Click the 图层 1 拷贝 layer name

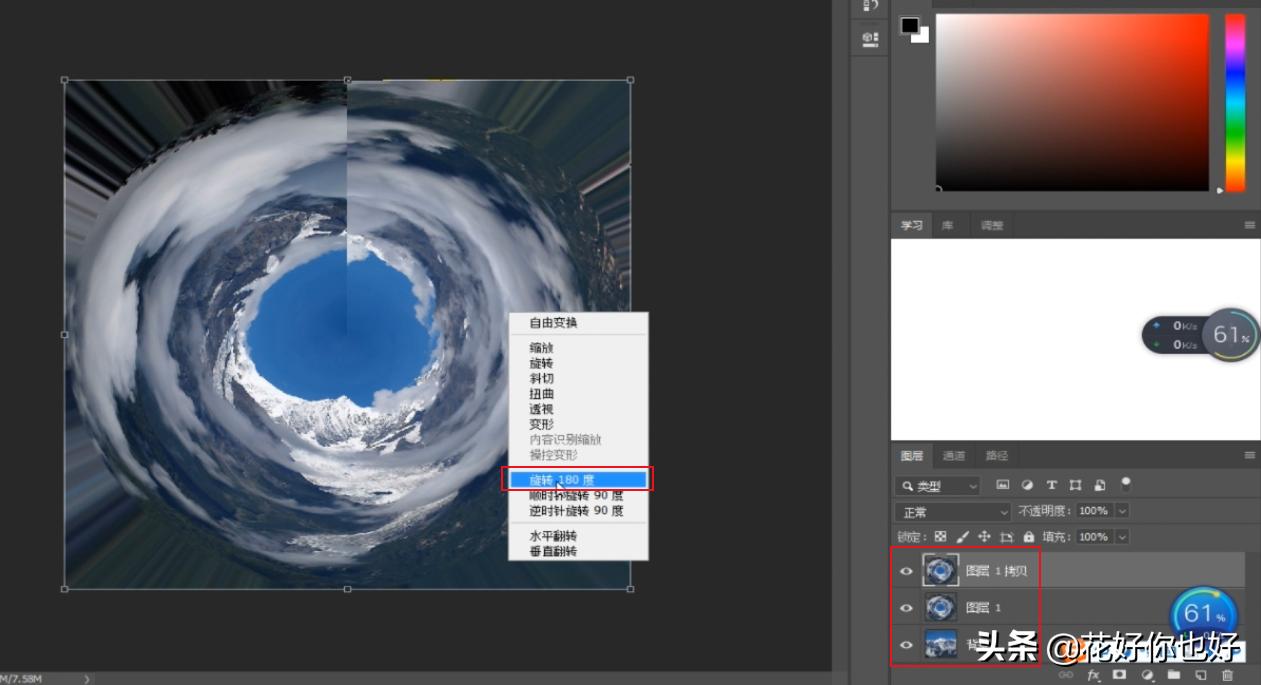coord(997,571)
